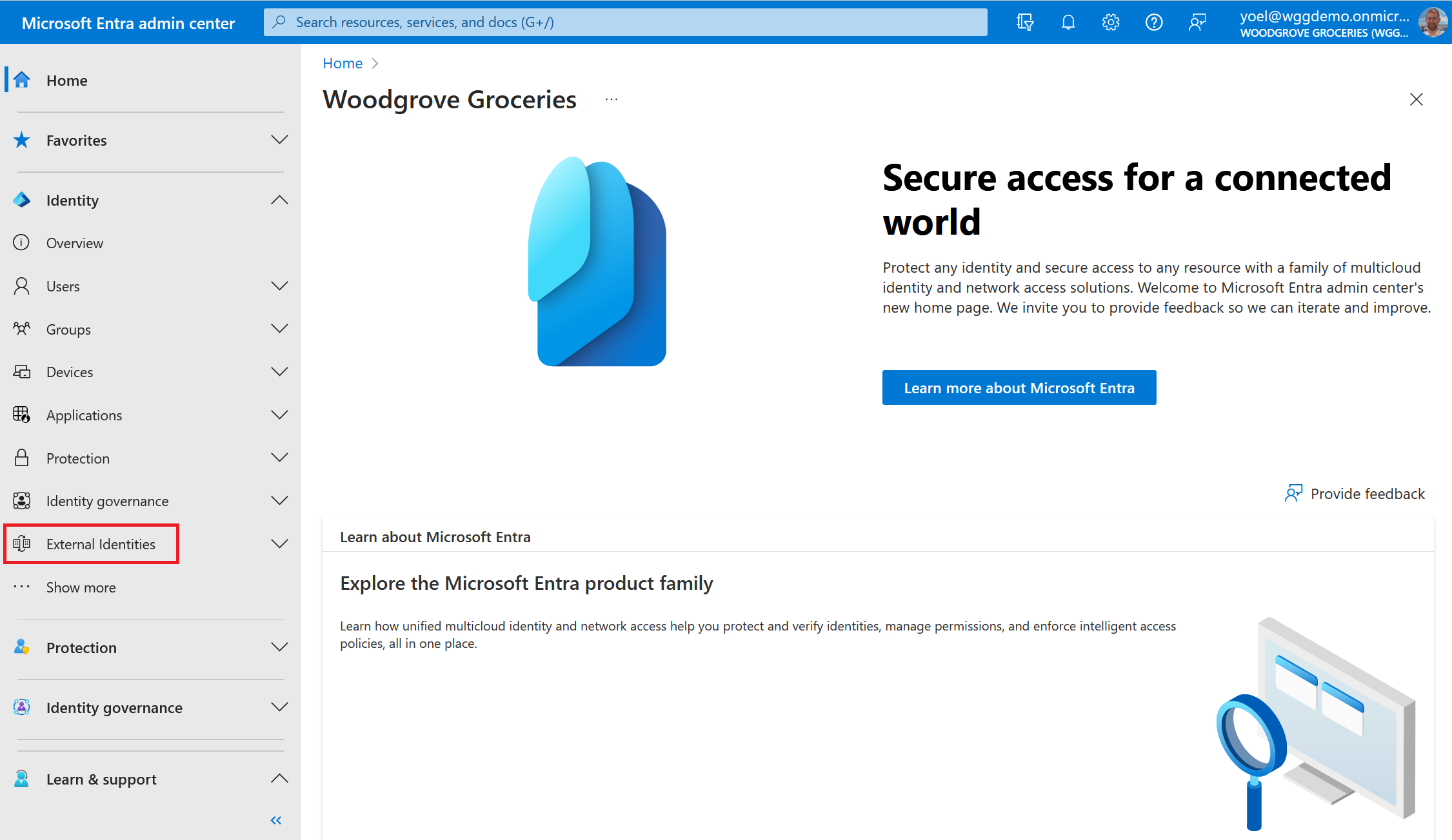This screenshot has width=1452, height=840.
Task: Expand the Applications submenu
Action: (x=279, y=415)
